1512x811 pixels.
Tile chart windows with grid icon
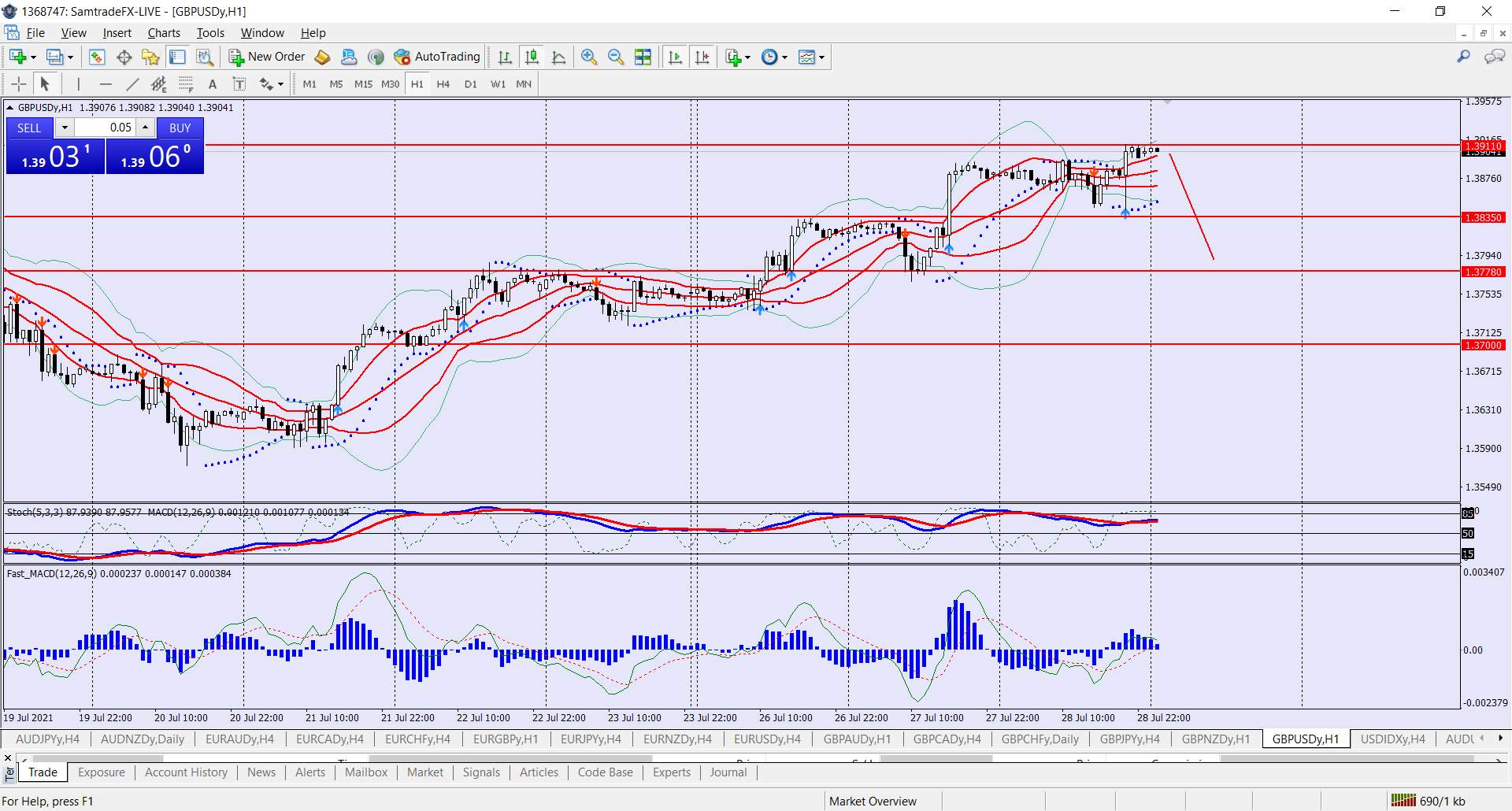(x=643, y=57)
